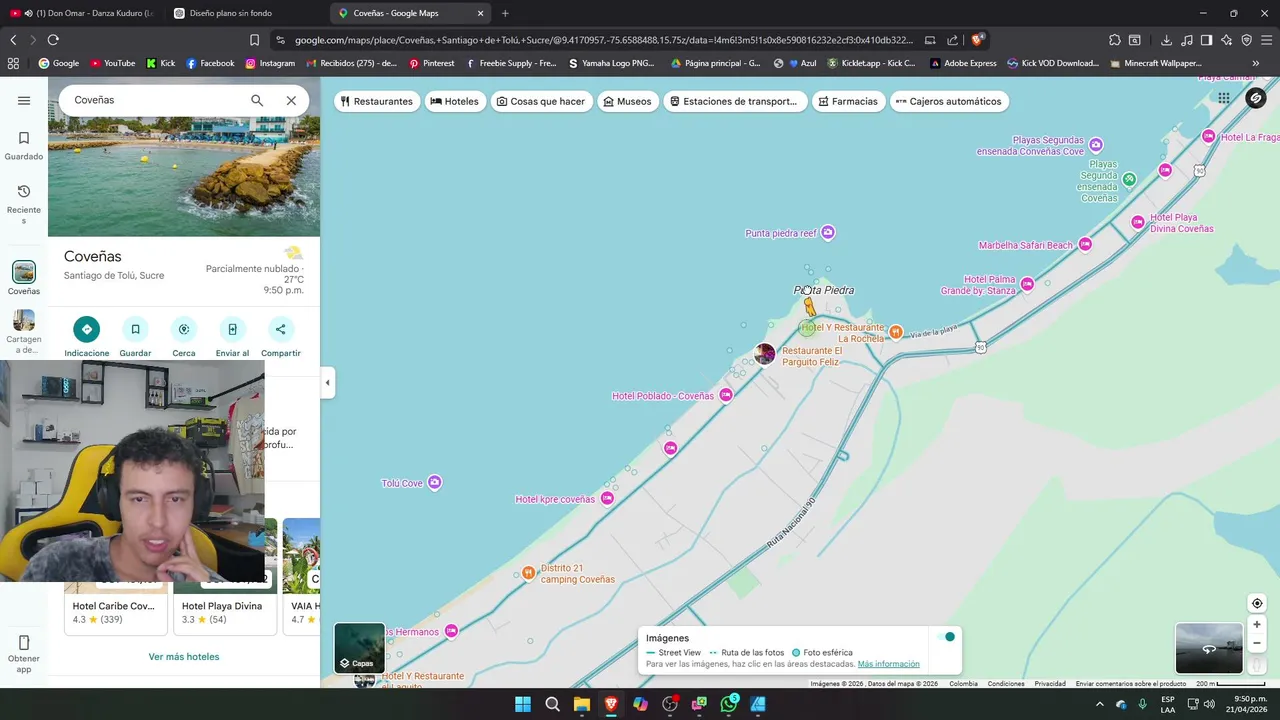
Task: Open the Pinterest bookmark
Action: tap(431, 63)
